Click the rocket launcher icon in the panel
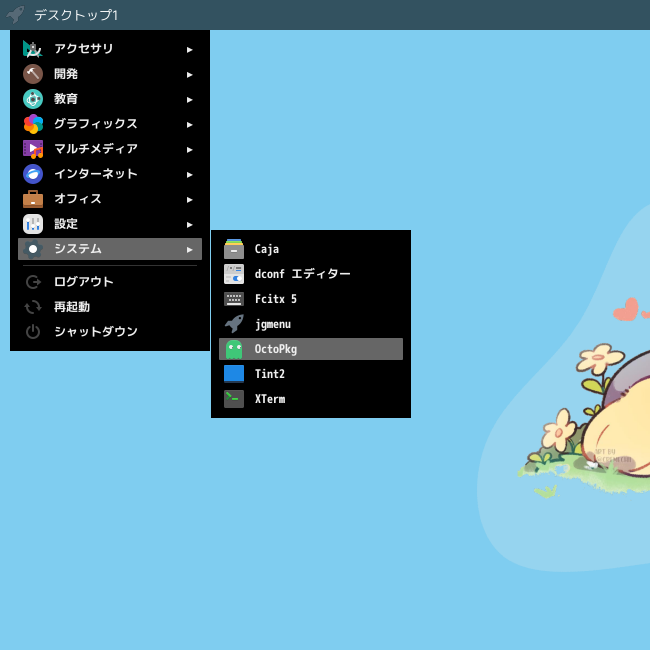Viewport: 650px width, 650px height. (16, 15)
